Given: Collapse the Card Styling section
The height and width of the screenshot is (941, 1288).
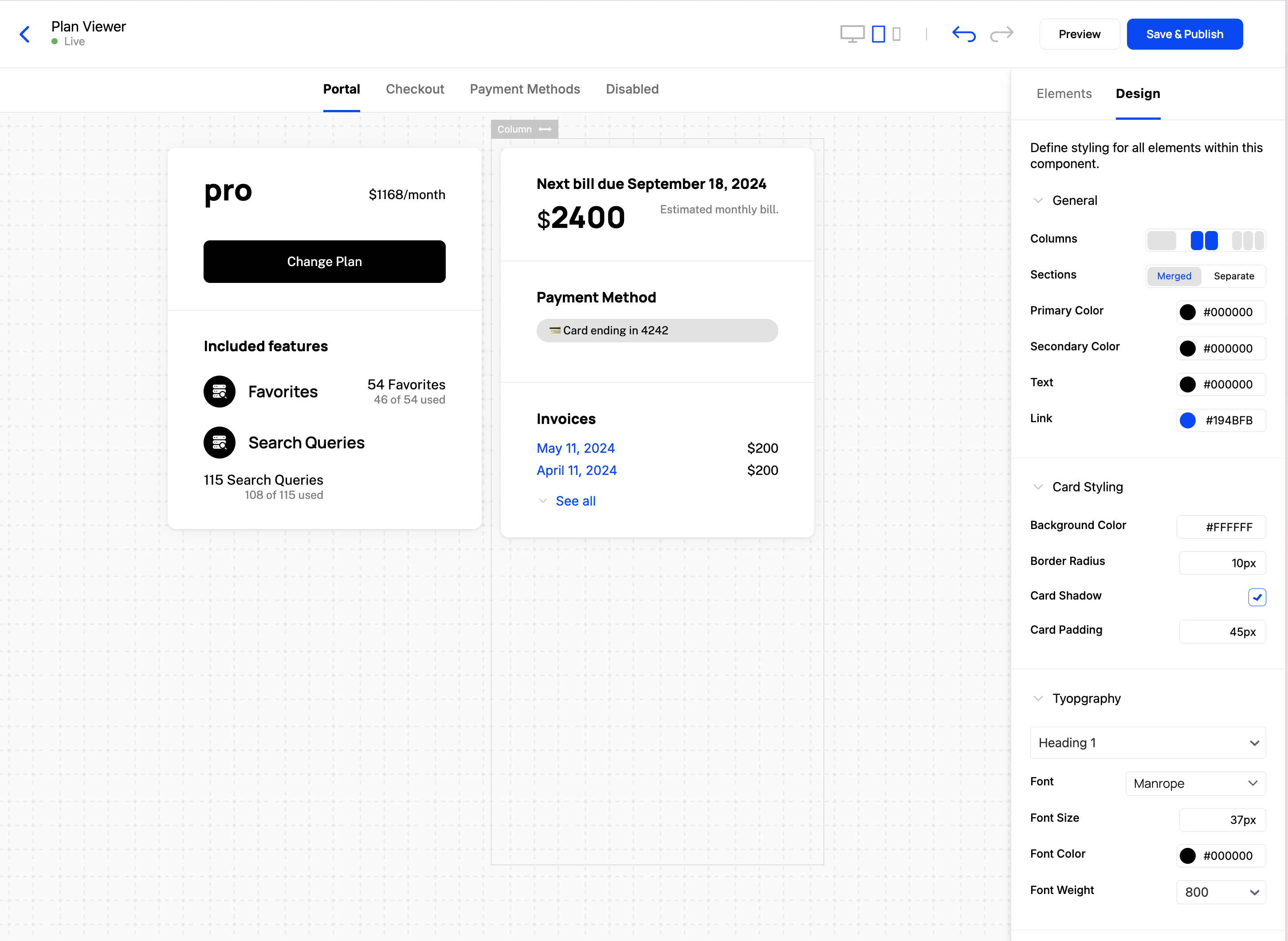Looking at the screenshot, I should (x=1037, y=486).
